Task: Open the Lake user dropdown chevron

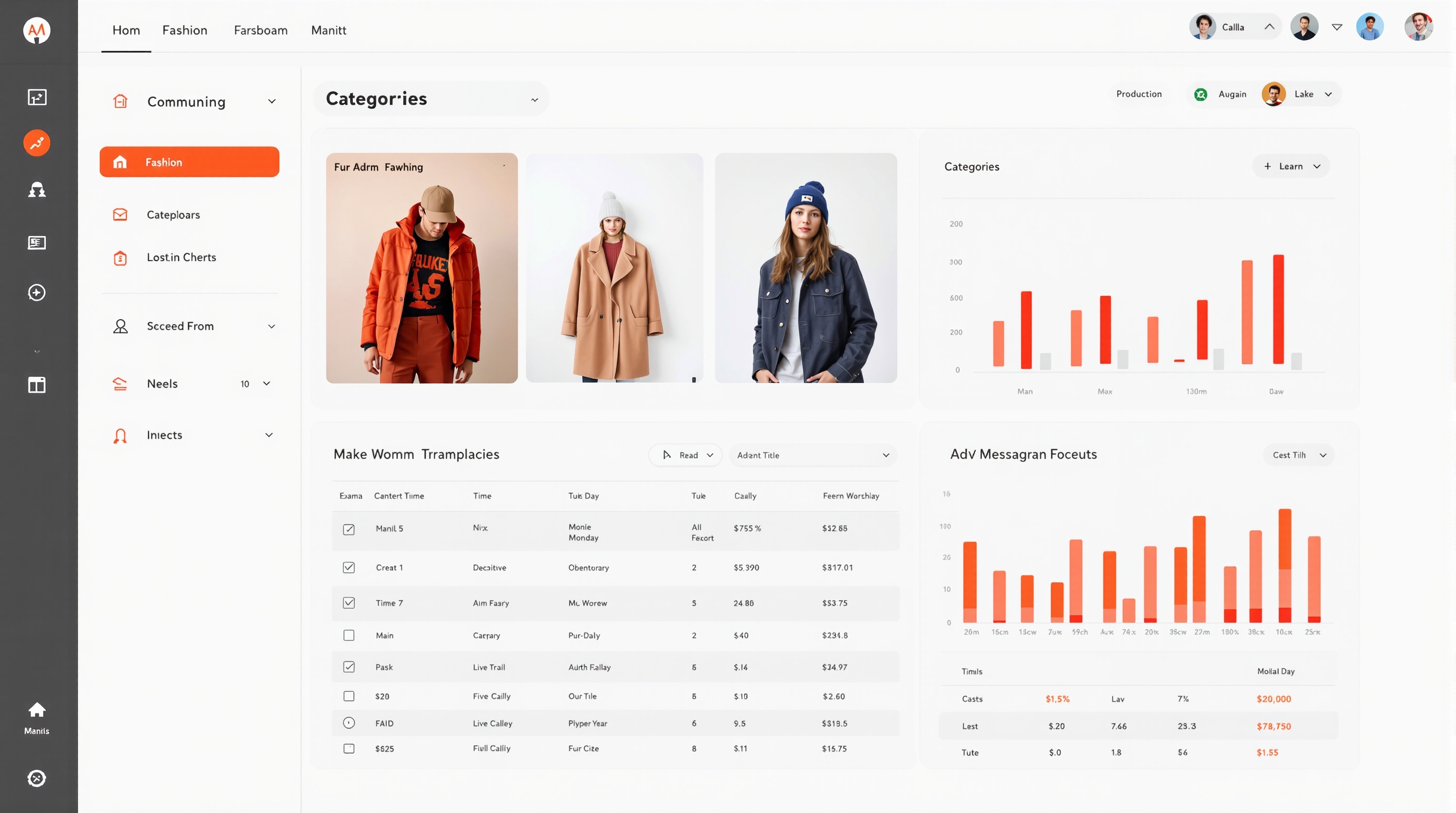Action: coord(1328,94)
